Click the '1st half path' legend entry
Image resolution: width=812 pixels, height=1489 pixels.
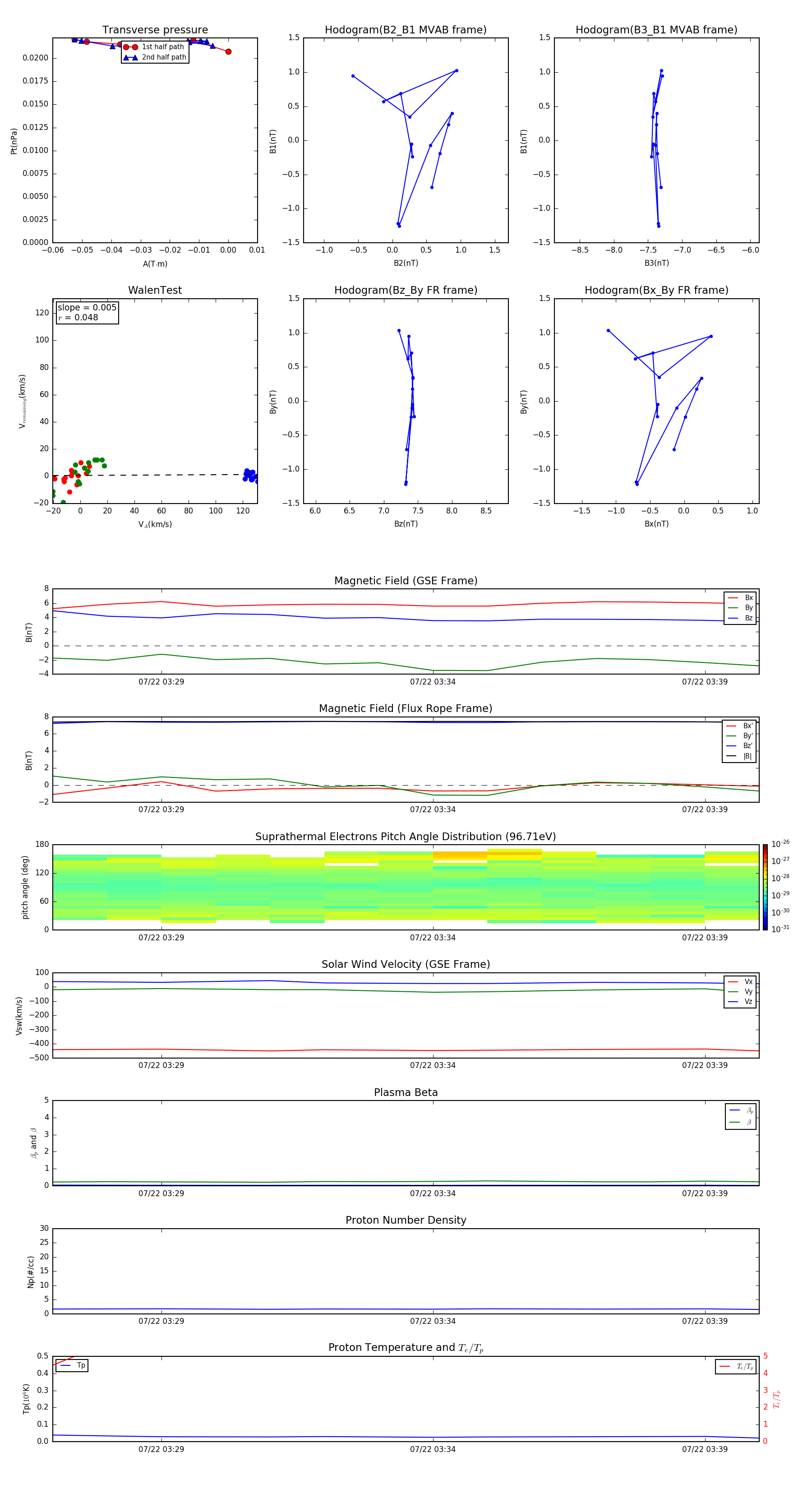point(154,47)
